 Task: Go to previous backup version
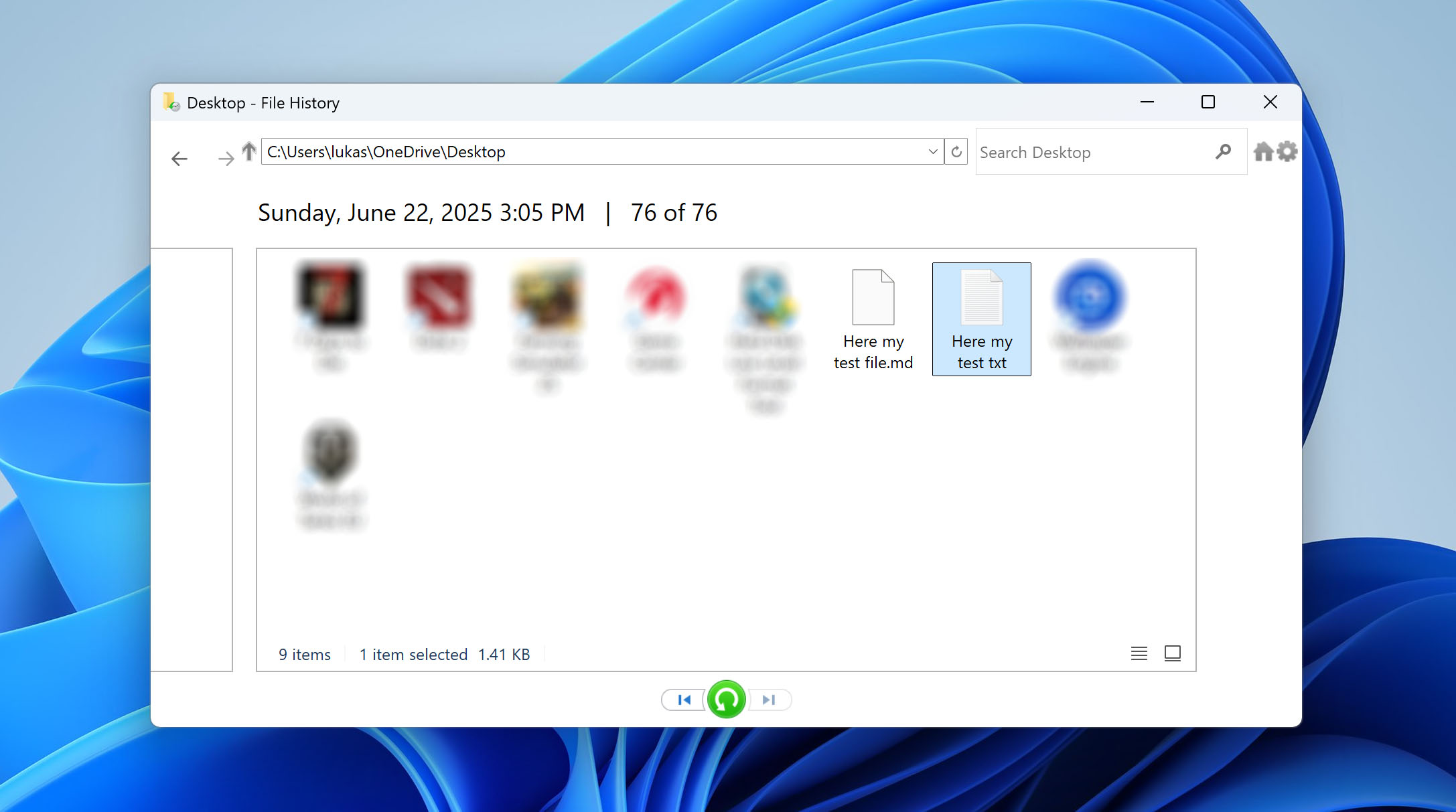pos(683,700)
